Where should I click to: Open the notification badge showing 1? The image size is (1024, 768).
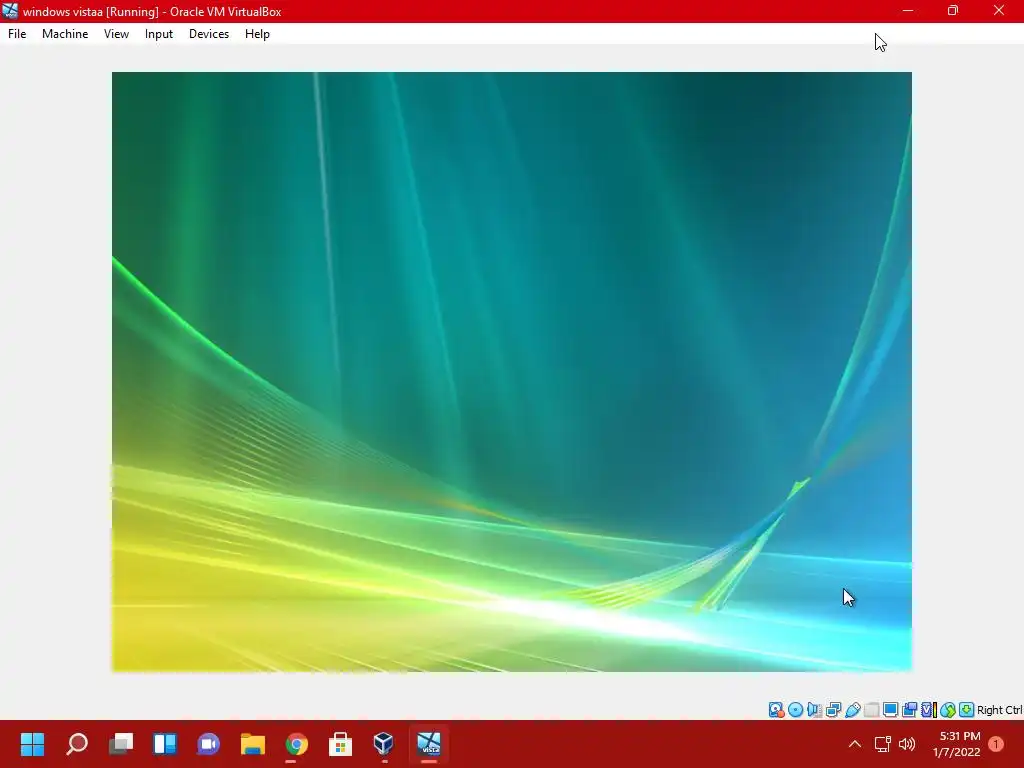pos(996,744)
